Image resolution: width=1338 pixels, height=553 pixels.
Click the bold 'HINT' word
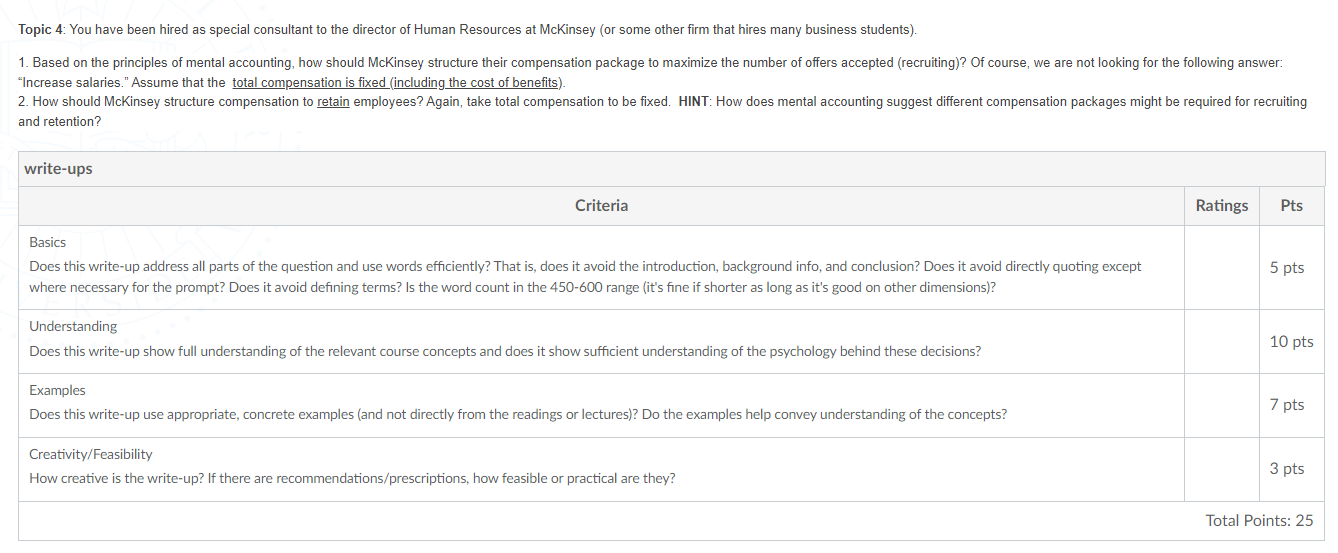click(x=694, y=102)
